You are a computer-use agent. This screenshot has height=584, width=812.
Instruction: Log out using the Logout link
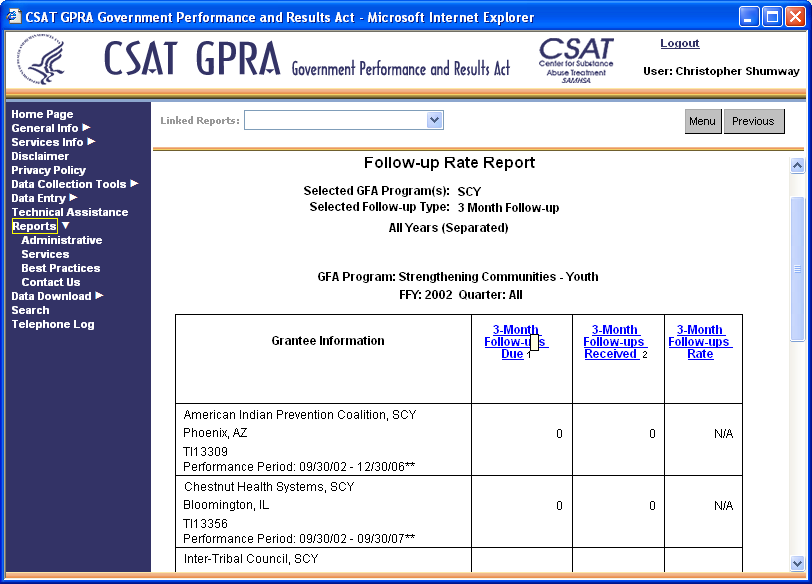[679, 43]
